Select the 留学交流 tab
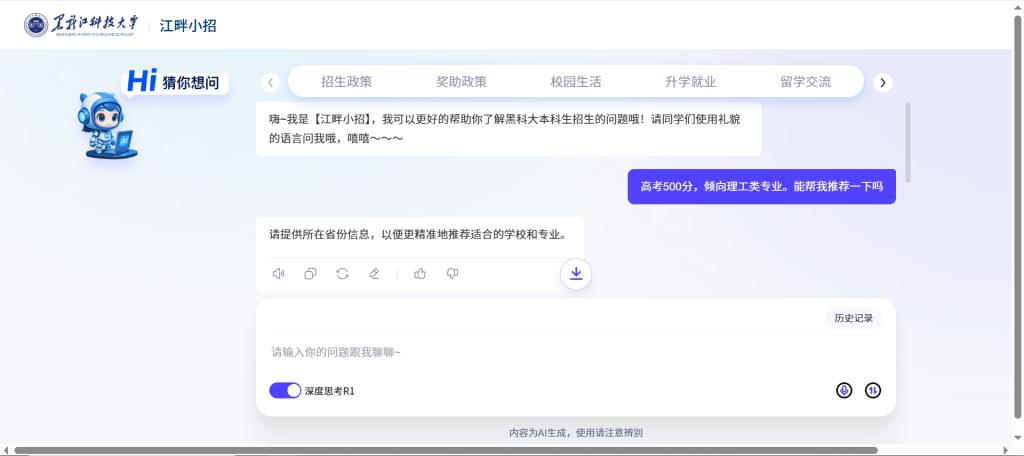 805,82
